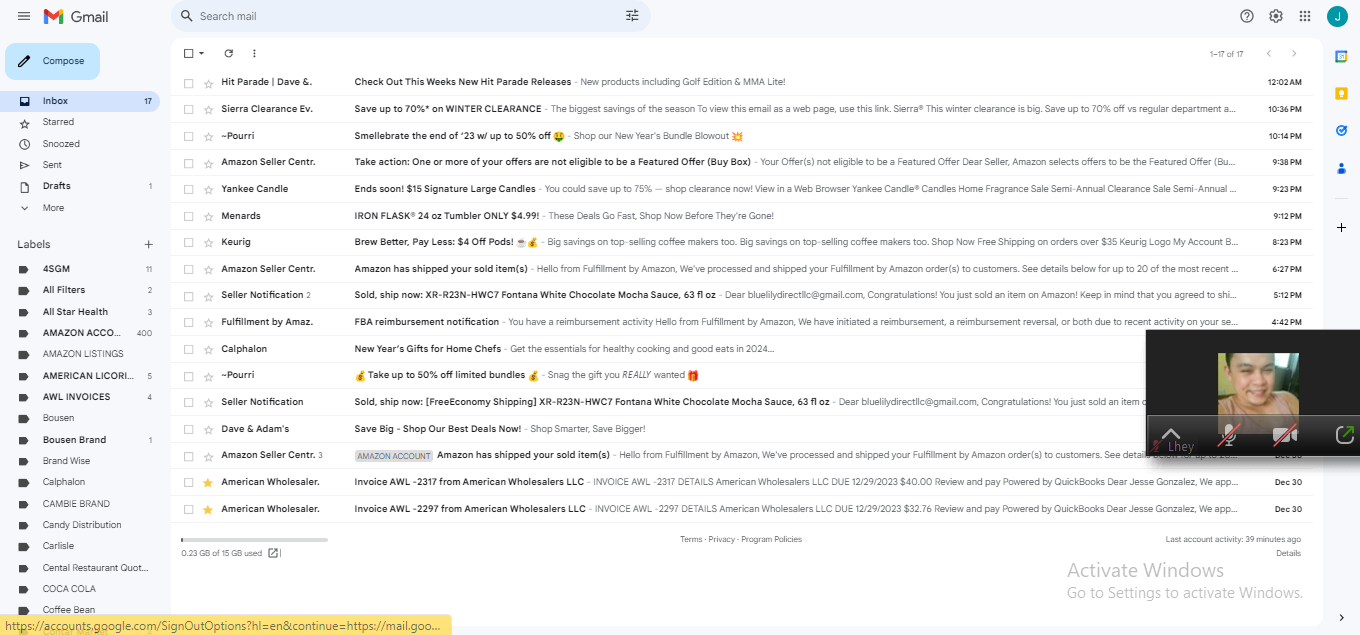This screenshot has height=635, width=1360.
Task: Open the Privacy link
Action: (722, 539)
